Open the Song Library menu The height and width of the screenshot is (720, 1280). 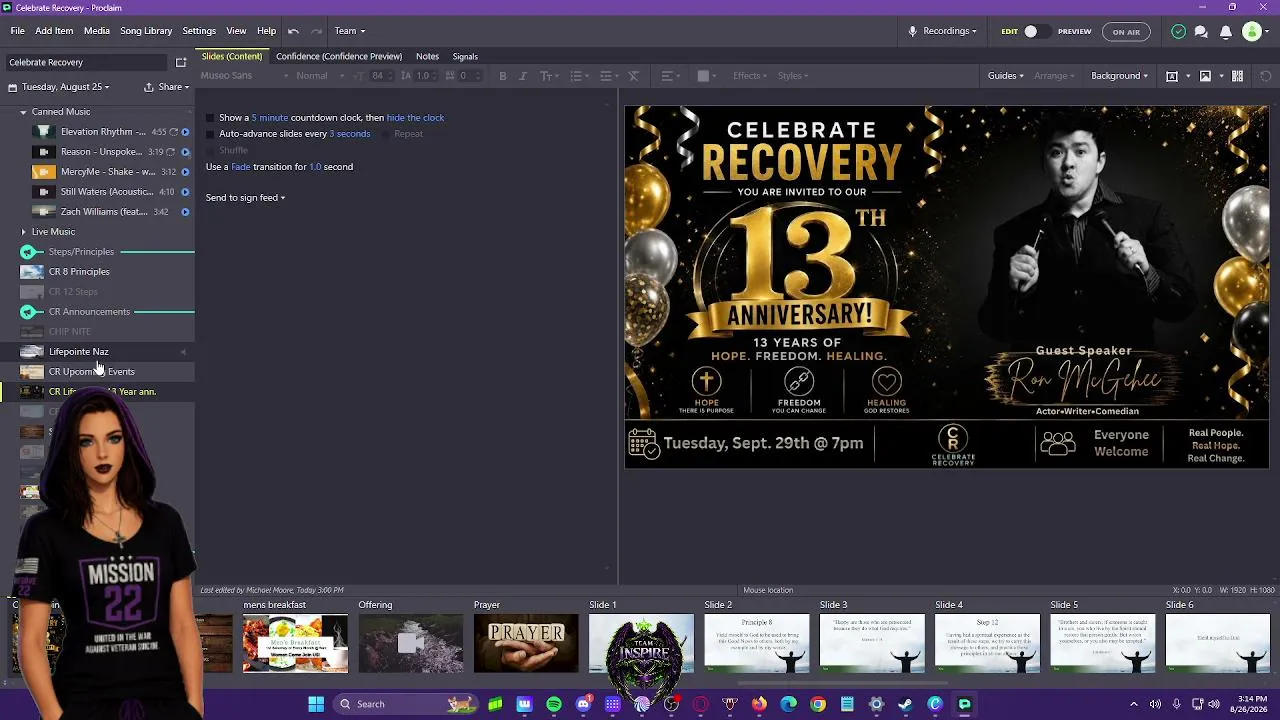146,31
